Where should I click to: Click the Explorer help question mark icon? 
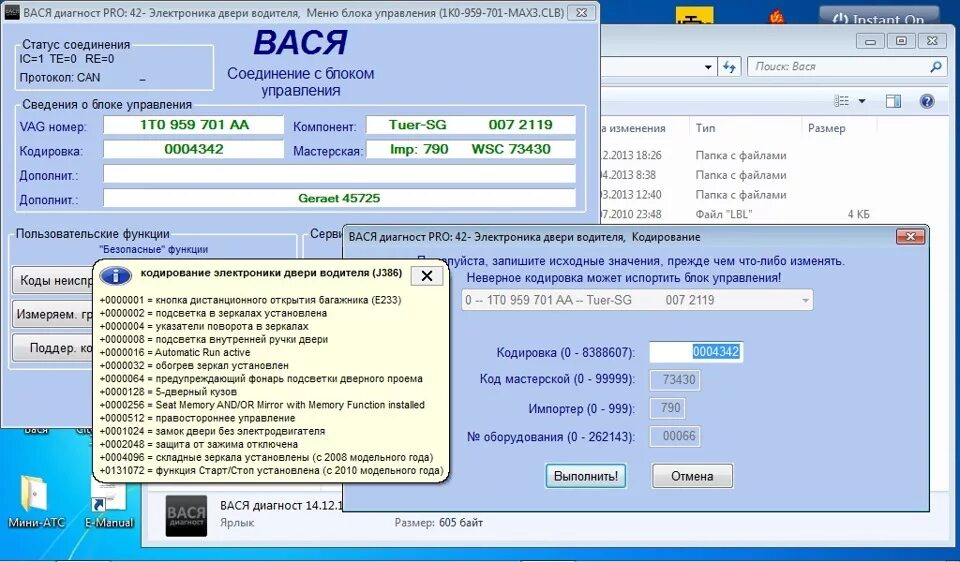[927, 101]
